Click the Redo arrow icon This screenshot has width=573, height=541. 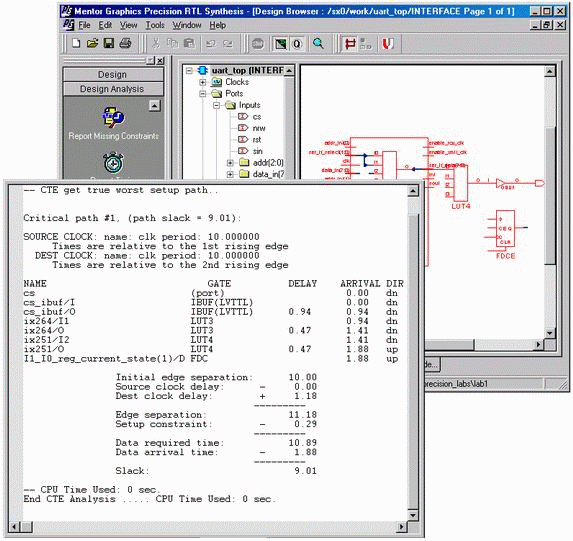tap(228, 43)
